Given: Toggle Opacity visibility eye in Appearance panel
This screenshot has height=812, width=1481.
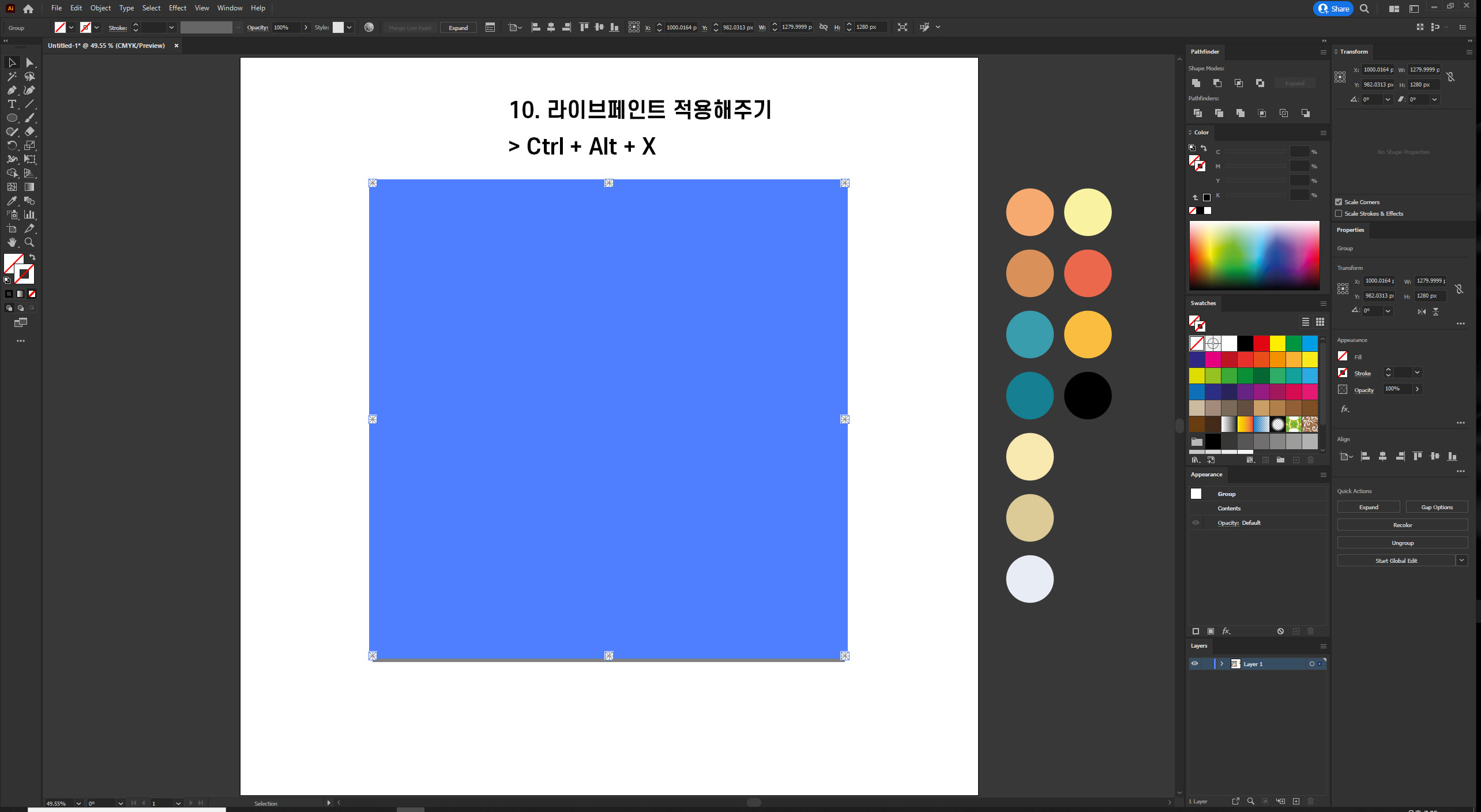Looking at the screenshot, I should pos(1196,523).
